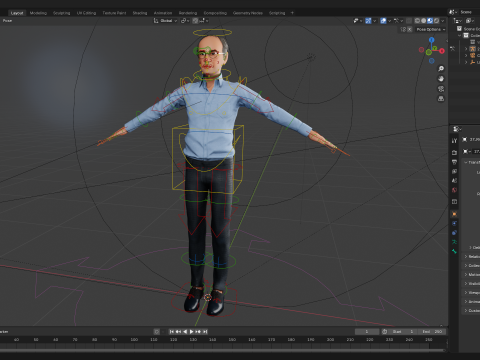480x360 pixels.
Task: Open the transform pivot point dropdown
Action: [185, 21]
